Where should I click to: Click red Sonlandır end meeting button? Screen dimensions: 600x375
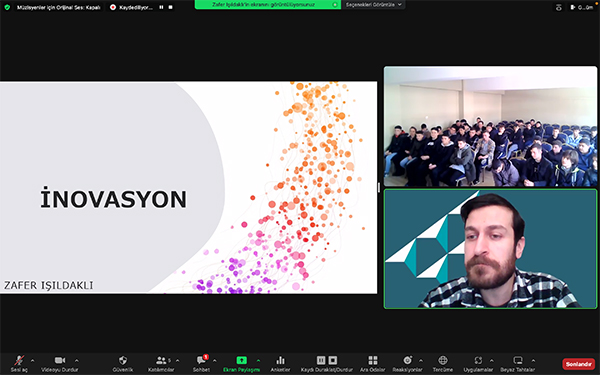pyautogui.click(x=579, y=364)
